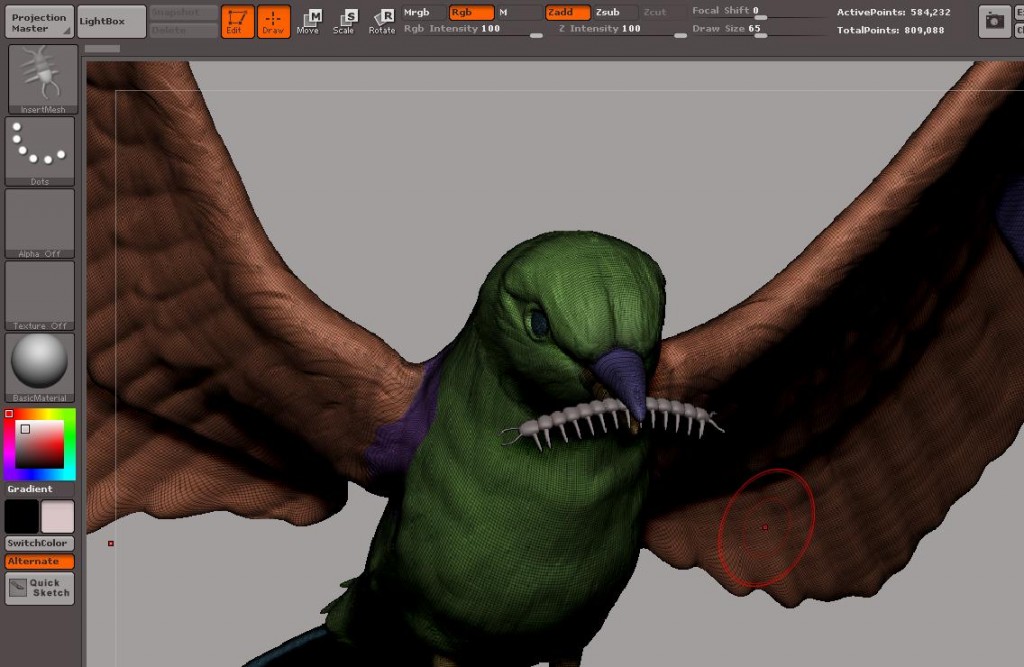Open the InsertMesh brush picker
1024x667 pixels.
(40, 79)
